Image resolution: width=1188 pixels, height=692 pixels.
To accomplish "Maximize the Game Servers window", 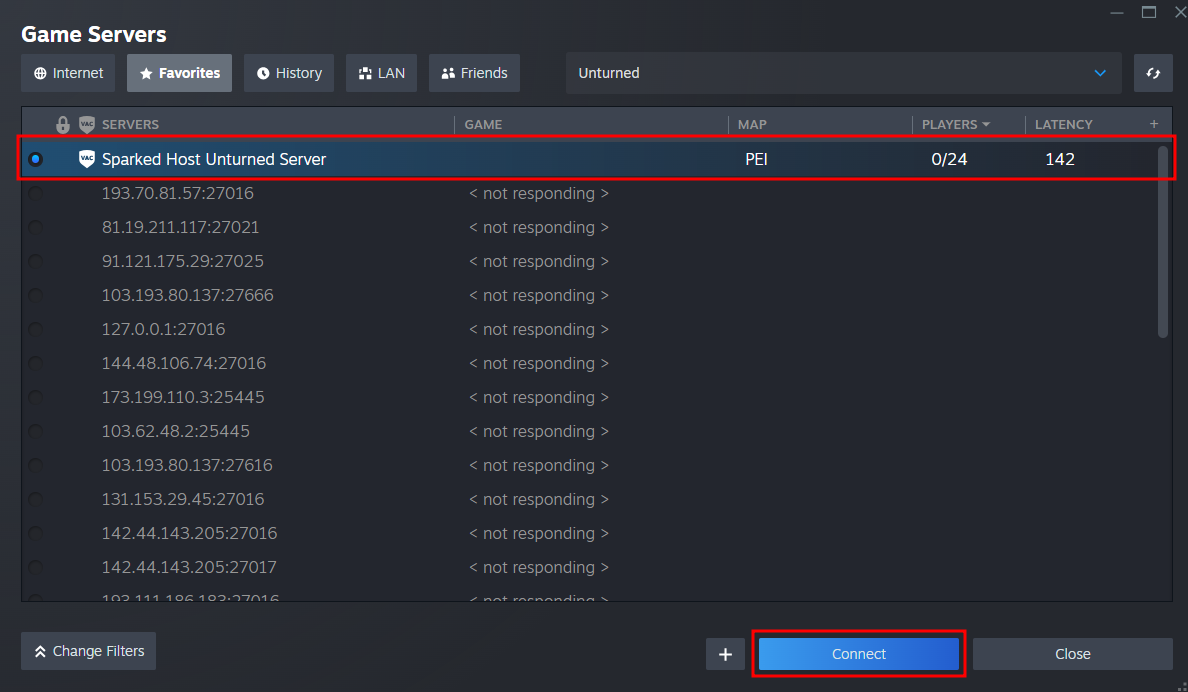I will tap(1149, 12).
